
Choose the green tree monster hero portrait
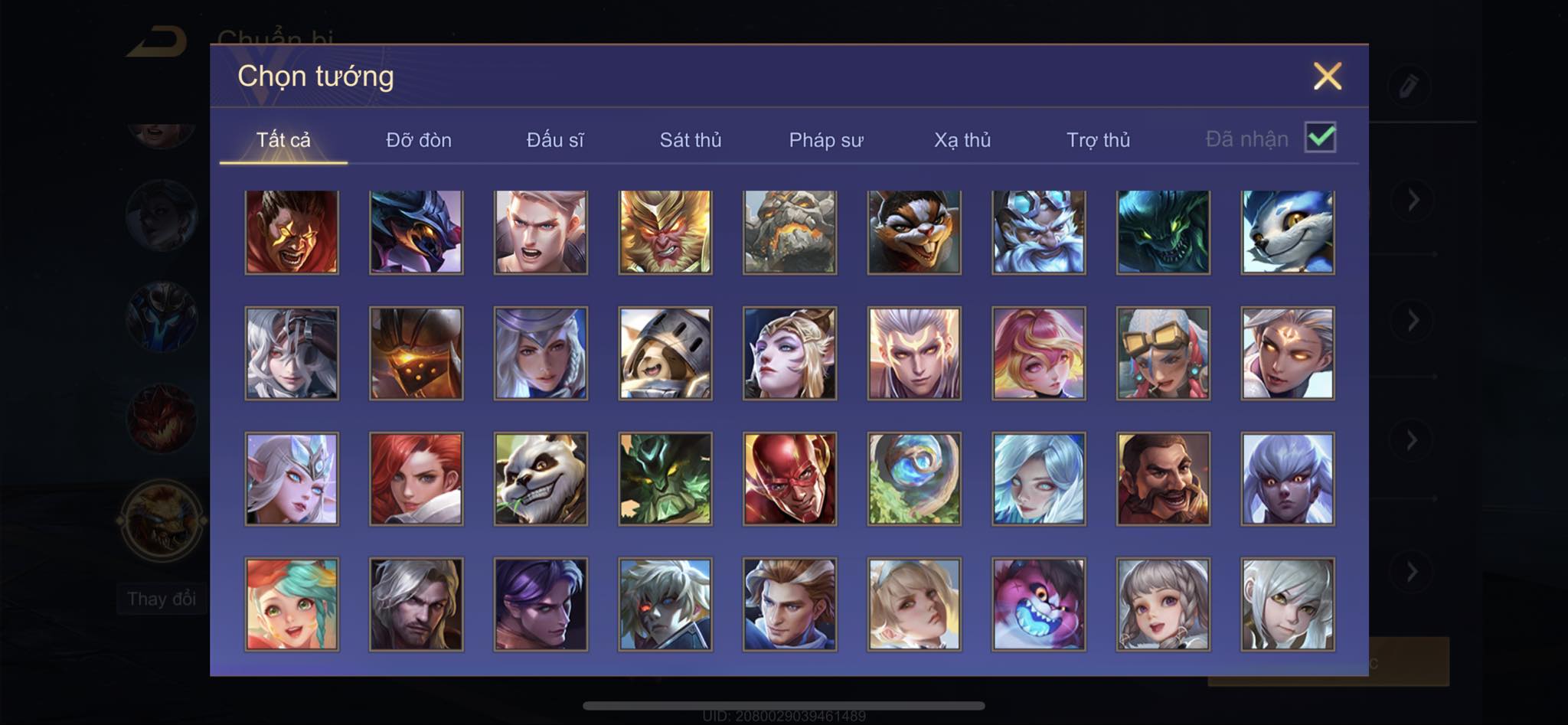665,478
